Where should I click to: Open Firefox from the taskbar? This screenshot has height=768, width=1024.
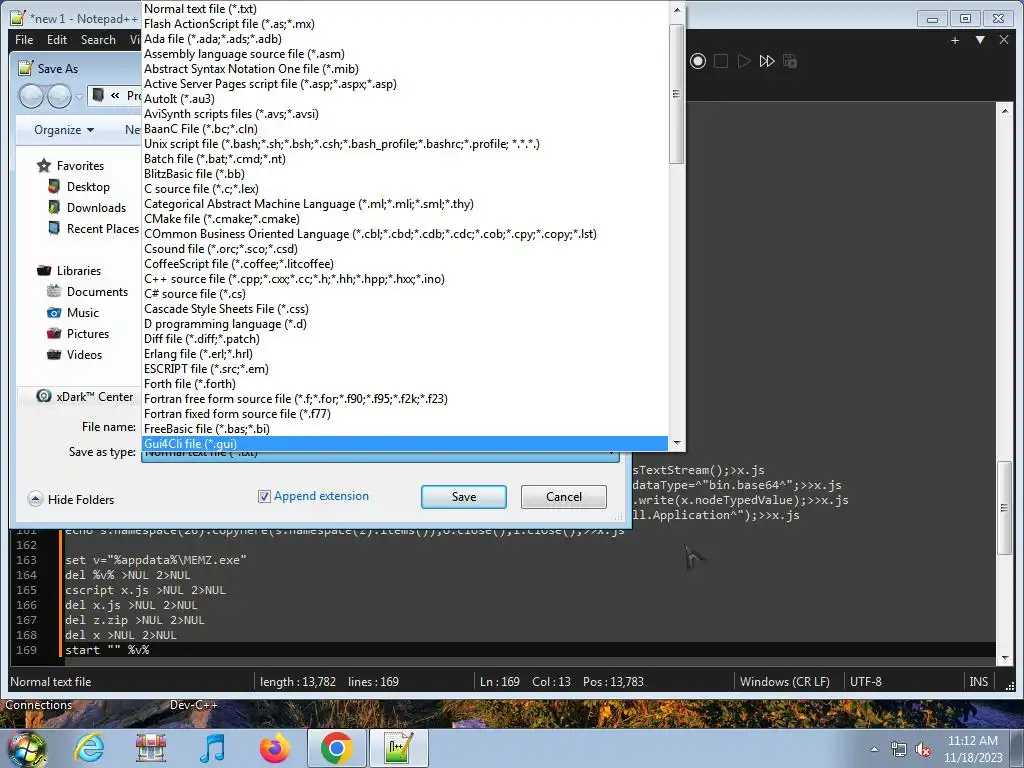(274, 748)
